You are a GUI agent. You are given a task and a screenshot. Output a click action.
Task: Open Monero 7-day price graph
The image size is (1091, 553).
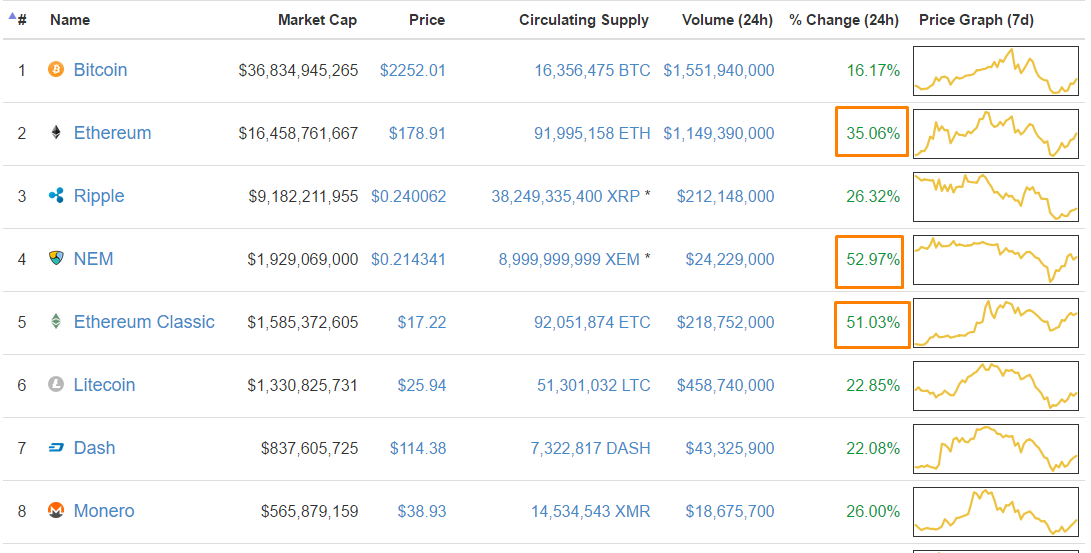(x=996, y=512)
